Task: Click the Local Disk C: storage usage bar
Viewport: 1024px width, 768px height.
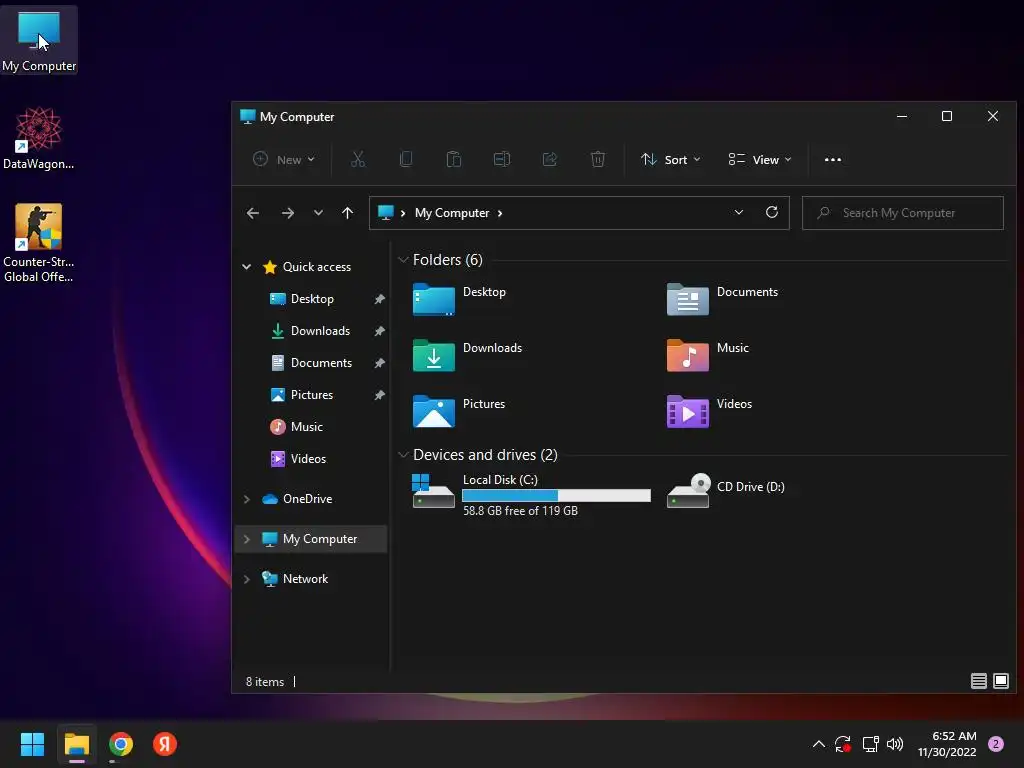Action: click(x=556, y=496)
